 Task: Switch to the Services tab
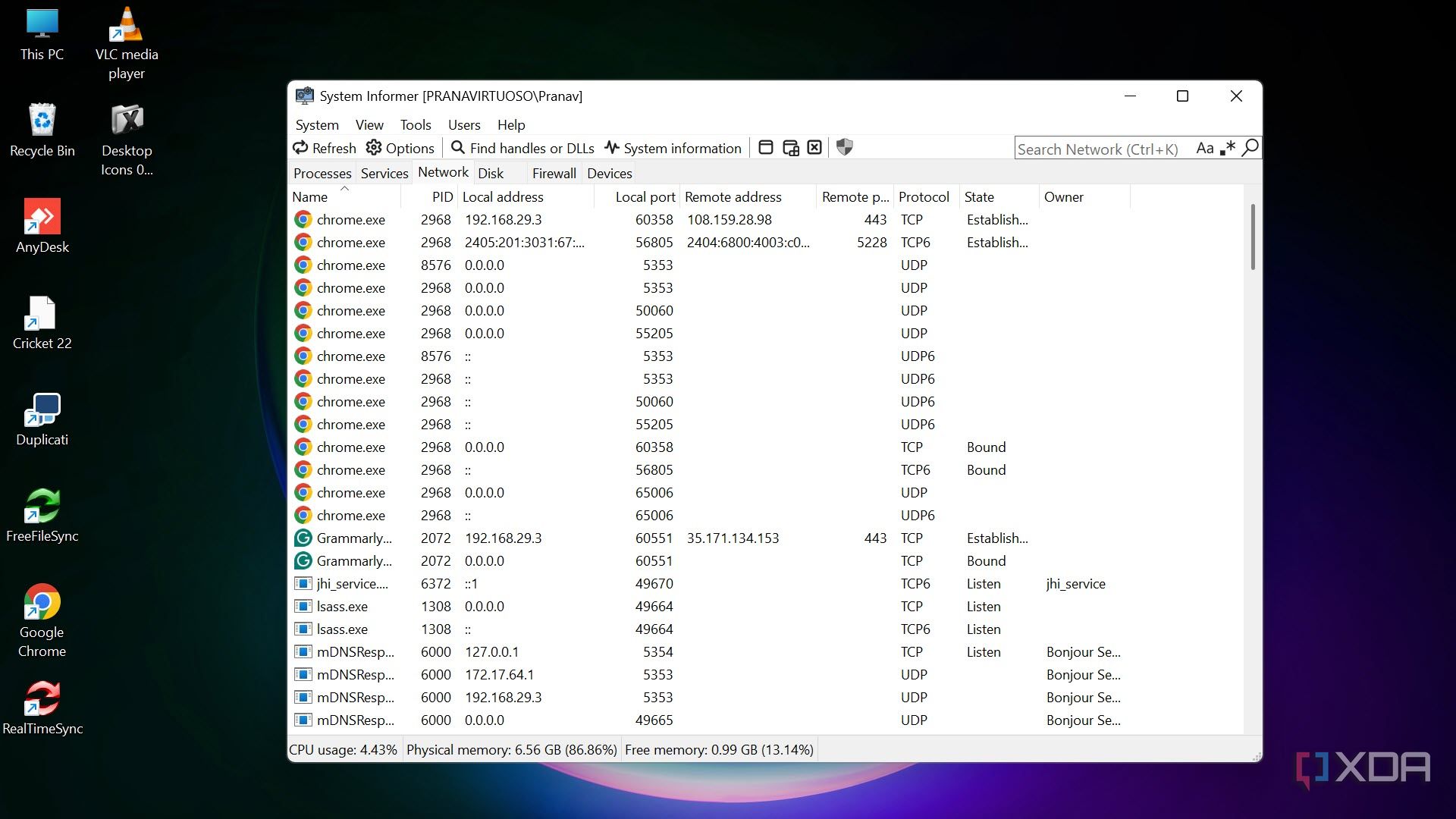point(384,174)
